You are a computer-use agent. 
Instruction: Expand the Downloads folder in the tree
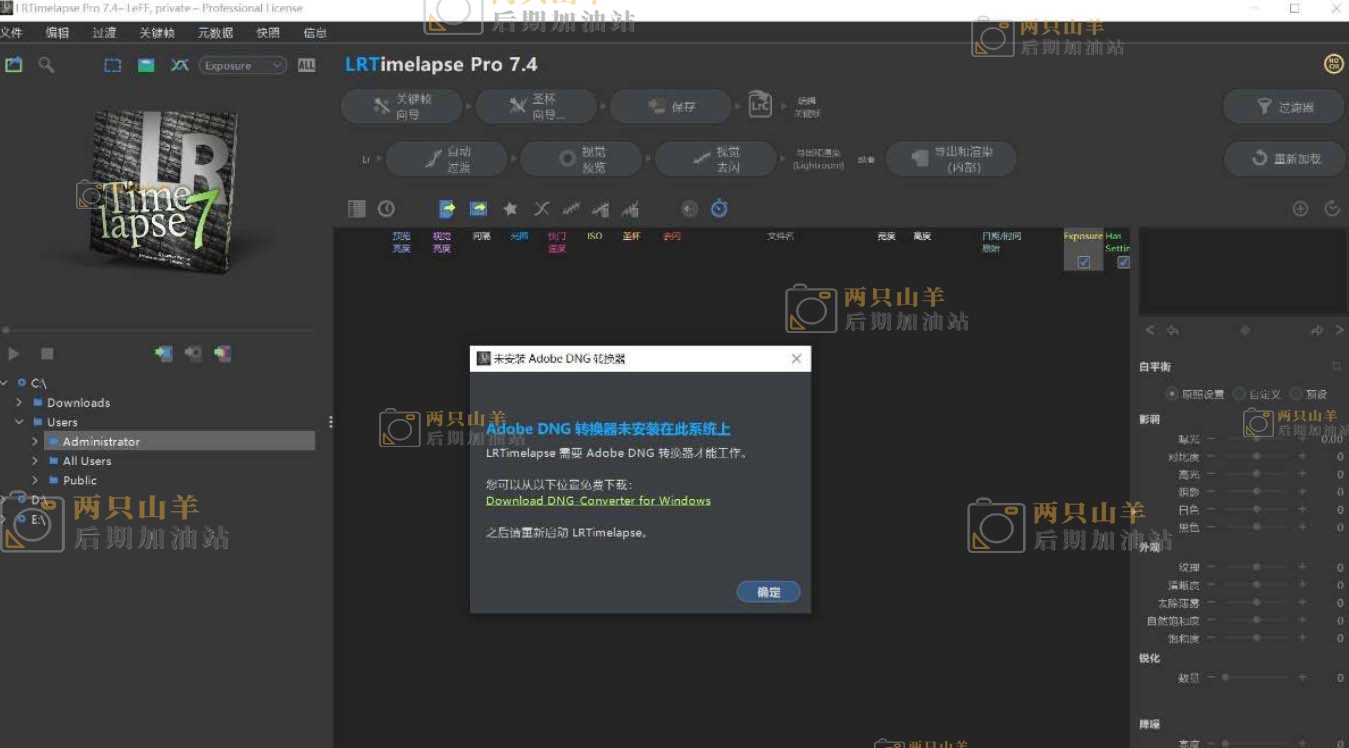coord(19,403)
